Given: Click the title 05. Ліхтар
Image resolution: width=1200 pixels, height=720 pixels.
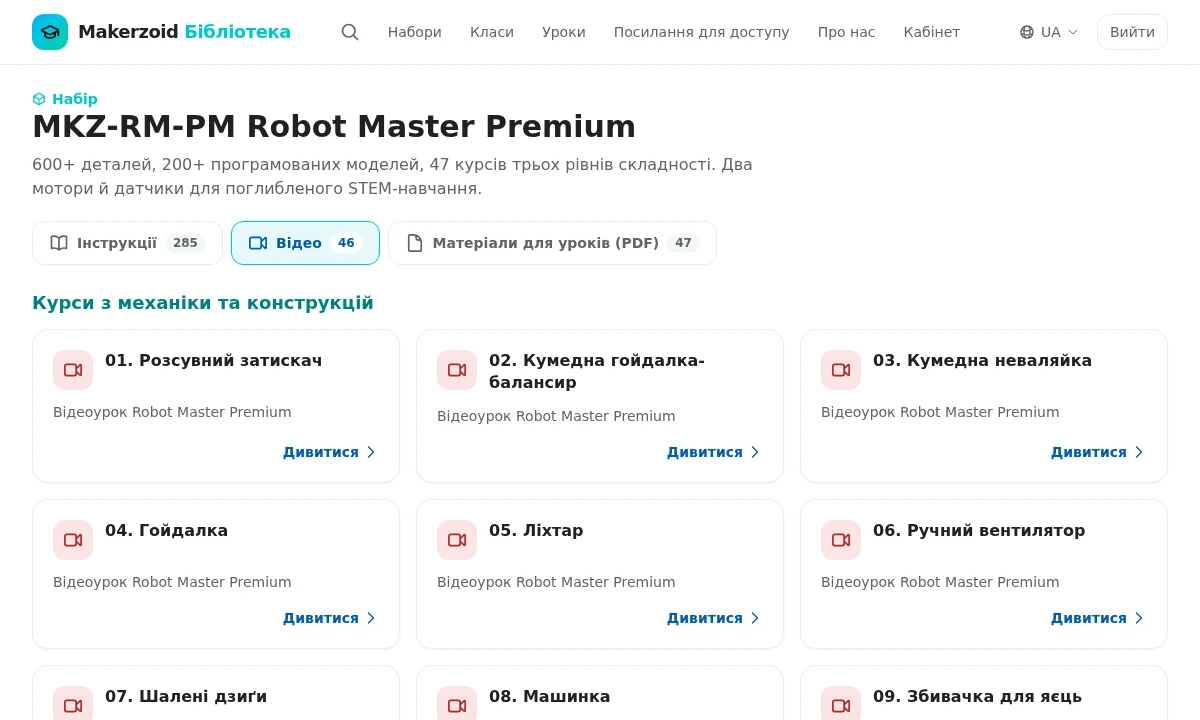Looking at the screenshot, I should coord(536,530).
